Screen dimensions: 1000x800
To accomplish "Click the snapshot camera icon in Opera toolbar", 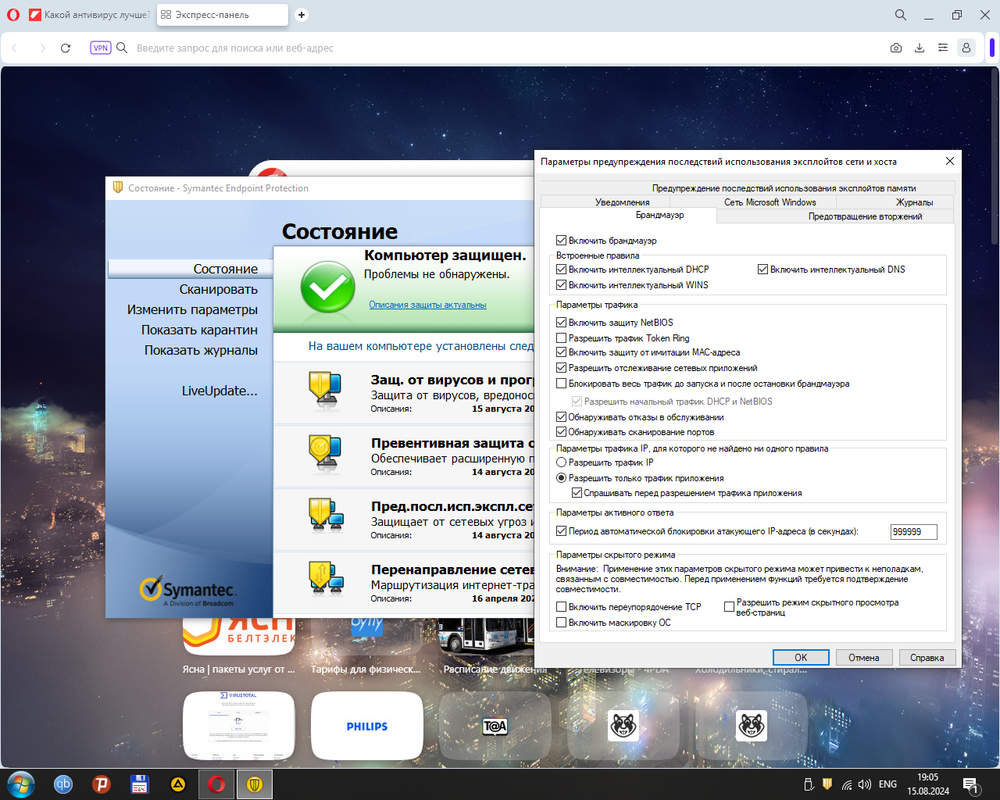I will (x=896, y=48).
